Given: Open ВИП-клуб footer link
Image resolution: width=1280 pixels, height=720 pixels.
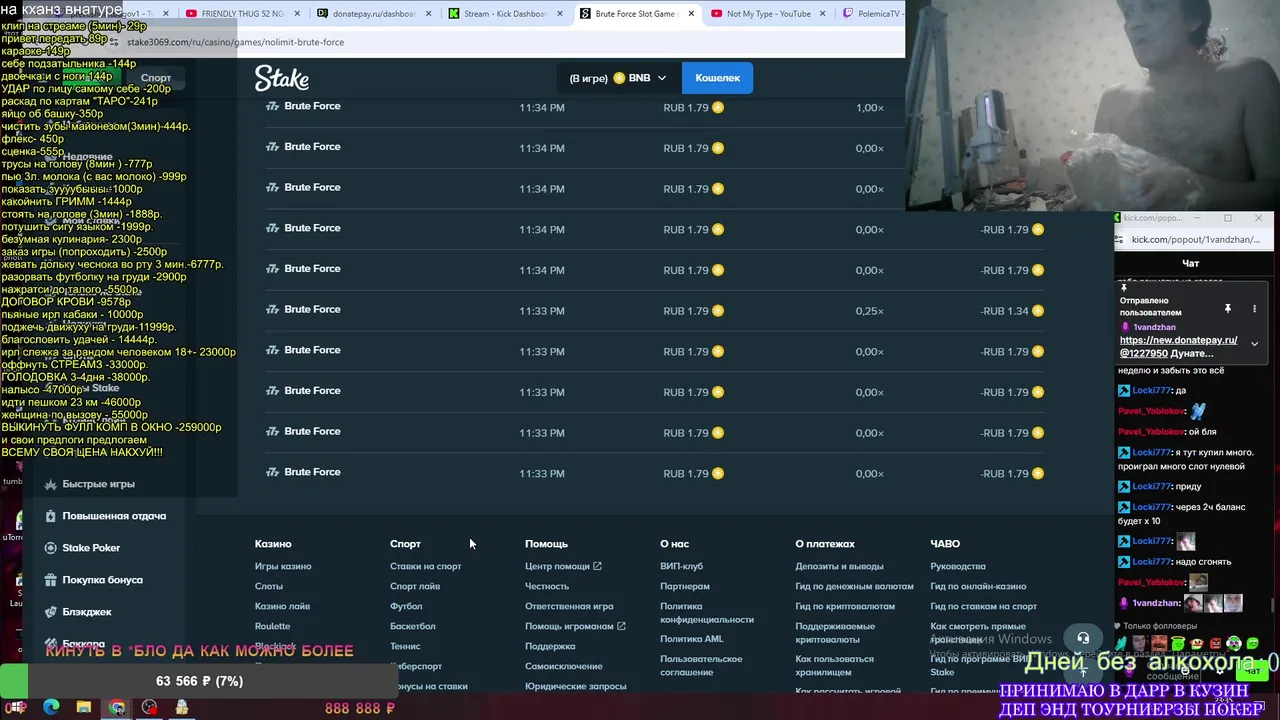Looking at the screenshot, I should [x=681, y=566].
